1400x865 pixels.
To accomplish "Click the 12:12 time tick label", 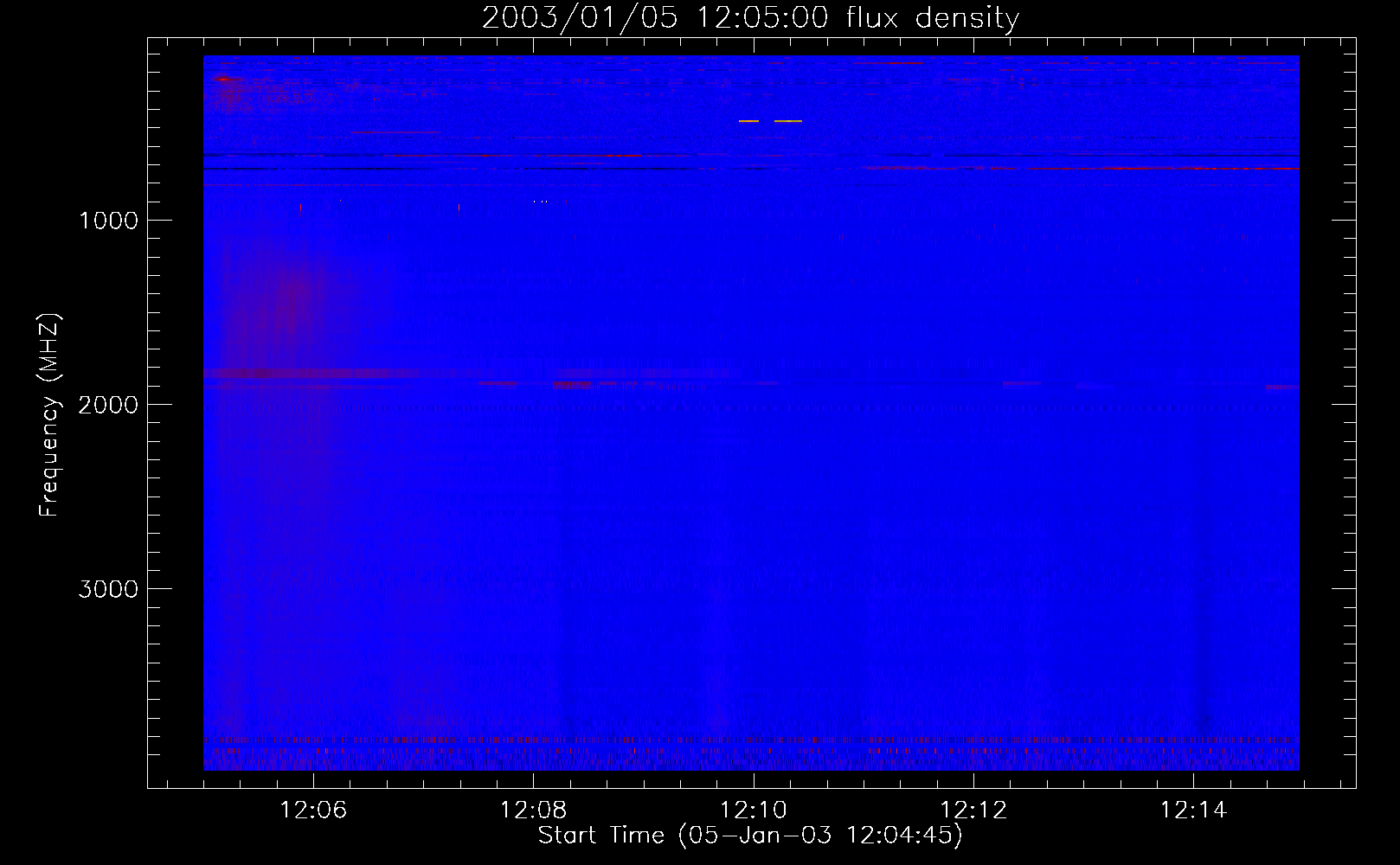I will point(973,810).
